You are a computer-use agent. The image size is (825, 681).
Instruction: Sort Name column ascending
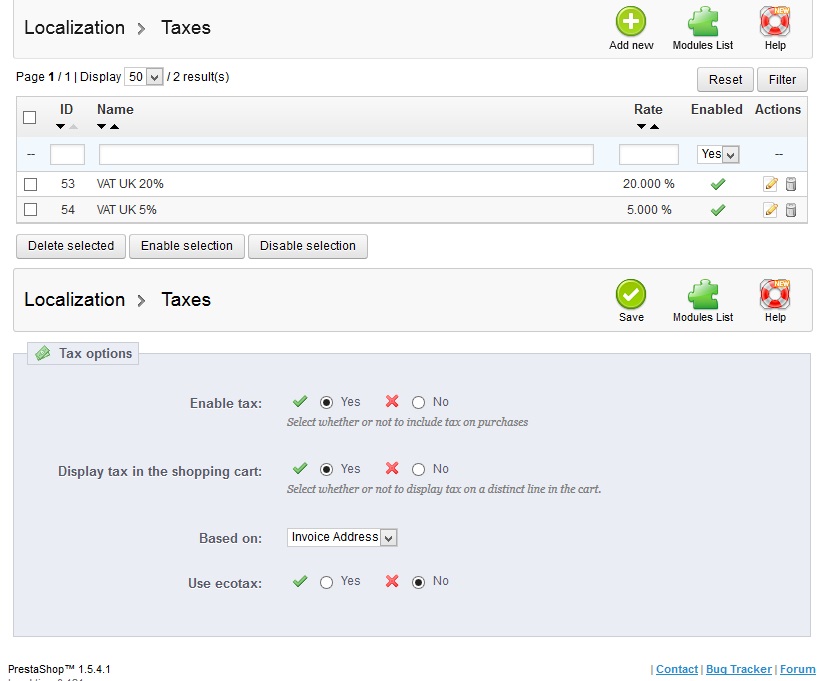(114, 126)
